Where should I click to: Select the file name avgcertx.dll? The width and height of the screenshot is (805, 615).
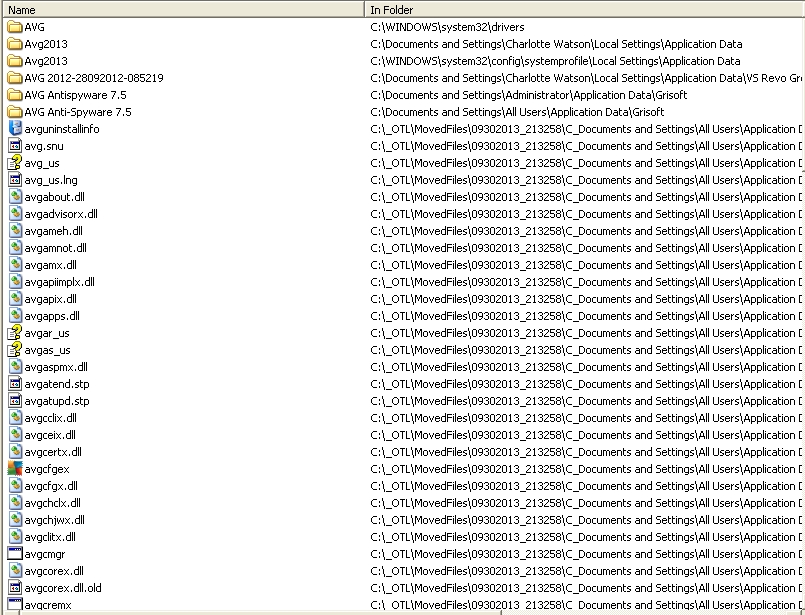pyautogui.click(x=53, y=451)
